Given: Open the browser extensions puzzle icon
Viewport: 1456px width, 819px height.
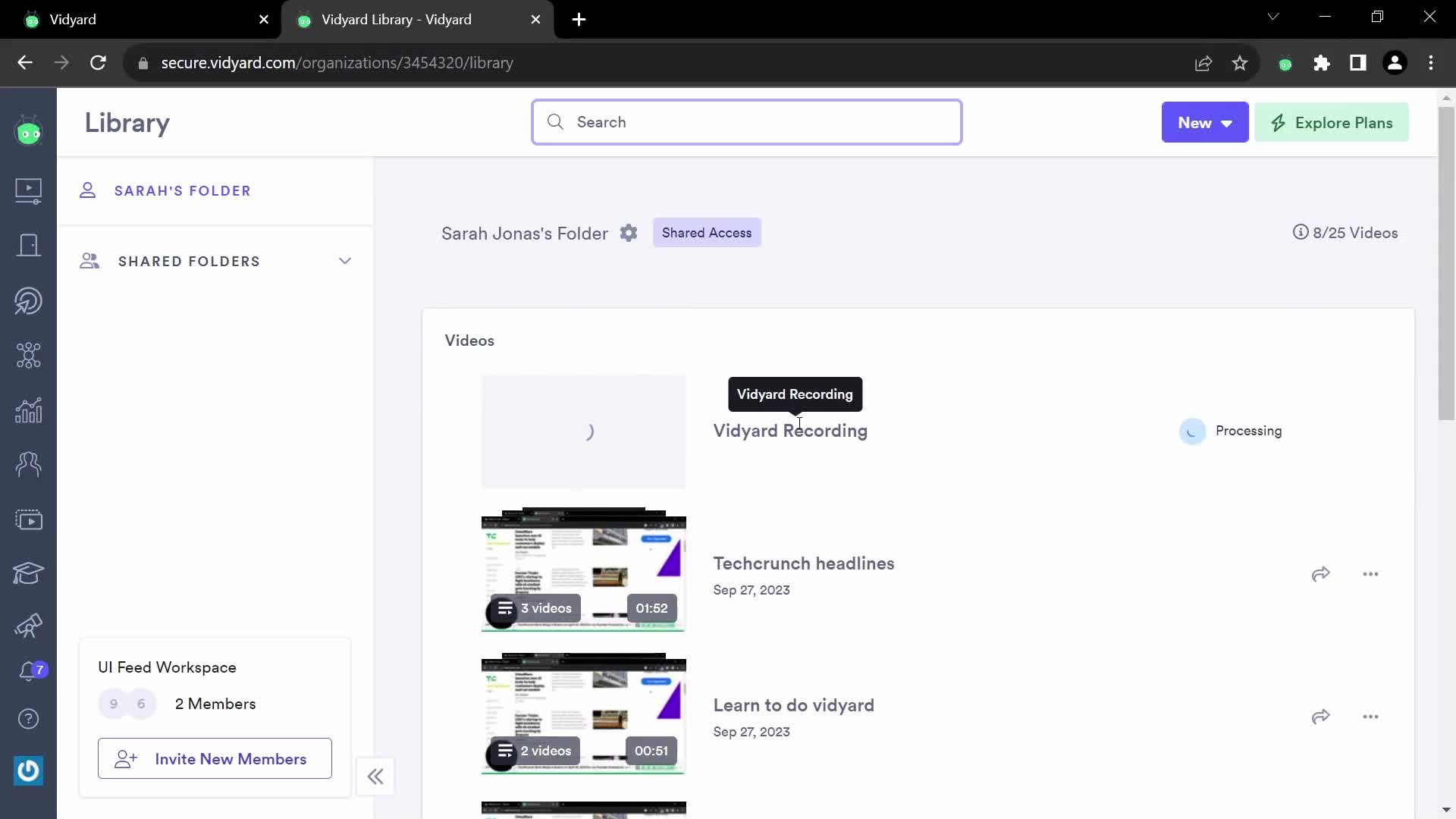Looking at the screenshot, I should point(1322,63).
